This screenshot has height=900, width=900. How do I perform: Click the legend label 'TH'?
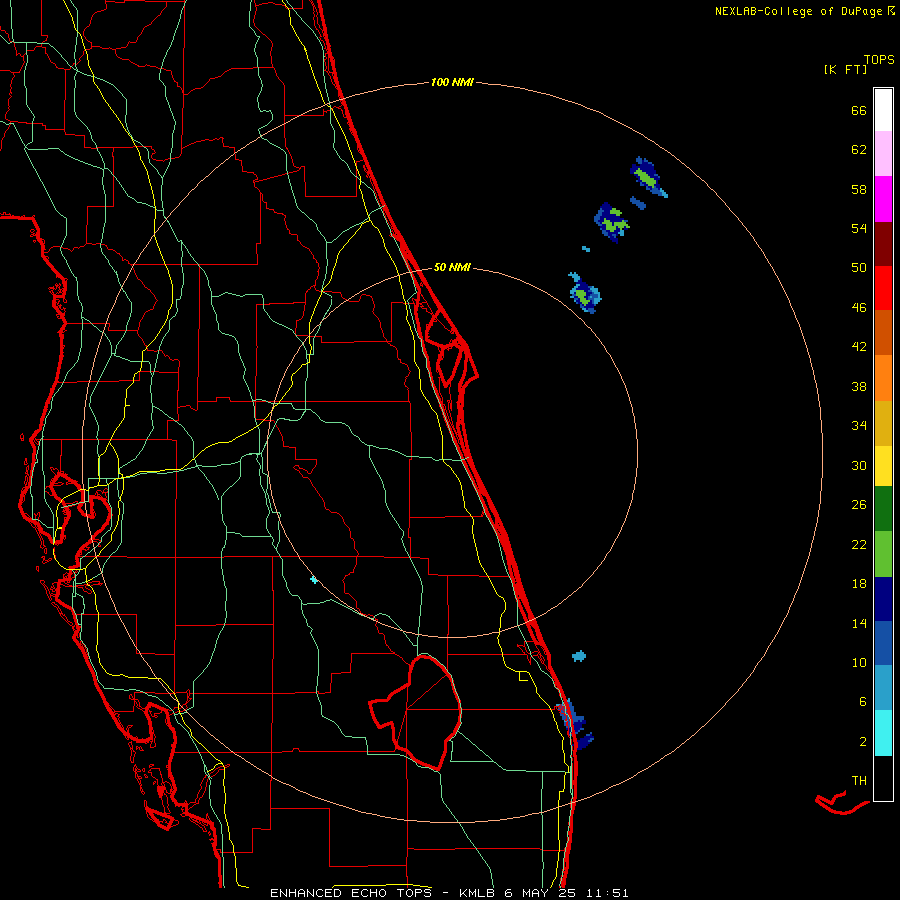click(x=859, y=781)
